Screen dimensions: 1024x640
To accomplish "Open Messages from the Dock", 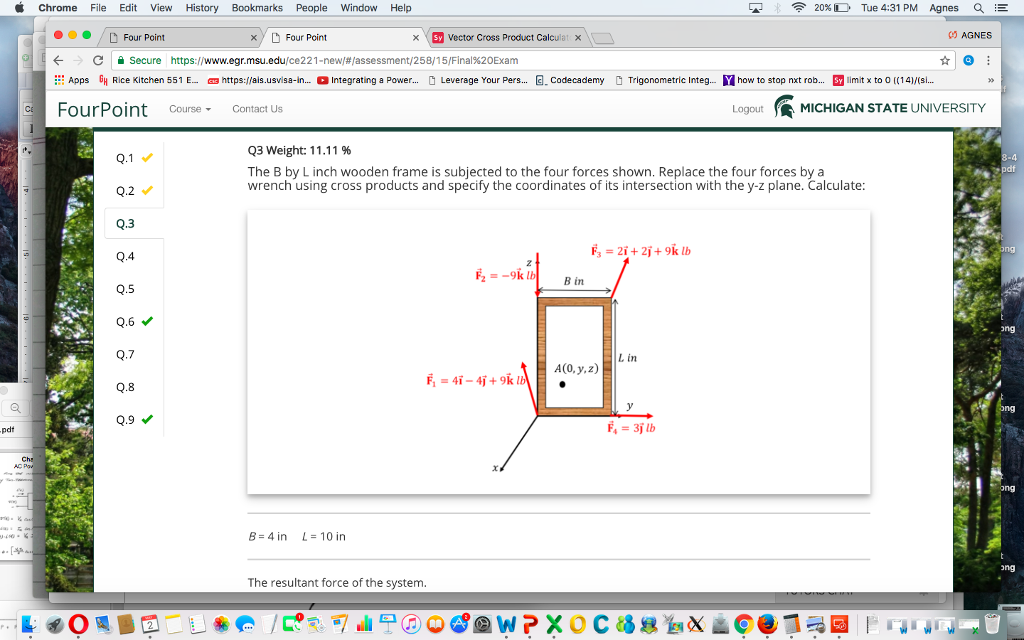I will tap(245, 624).
